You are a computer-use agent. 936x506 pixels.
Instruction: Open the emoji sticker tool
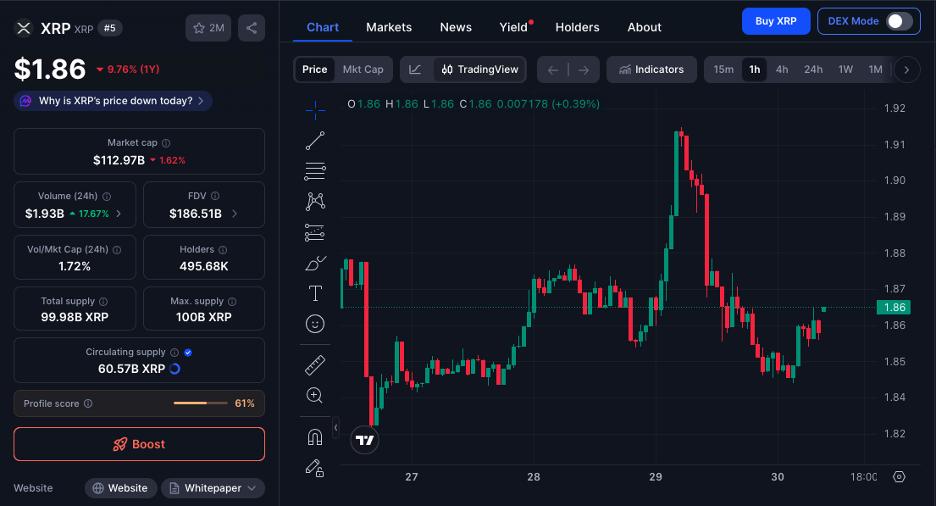(x=315, y=324)
